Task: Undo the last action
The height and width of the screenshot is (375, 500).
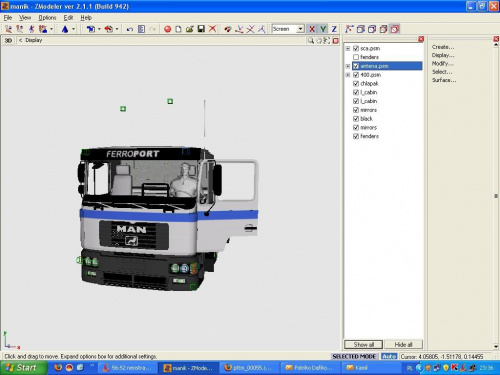Action: click(130, 29)
